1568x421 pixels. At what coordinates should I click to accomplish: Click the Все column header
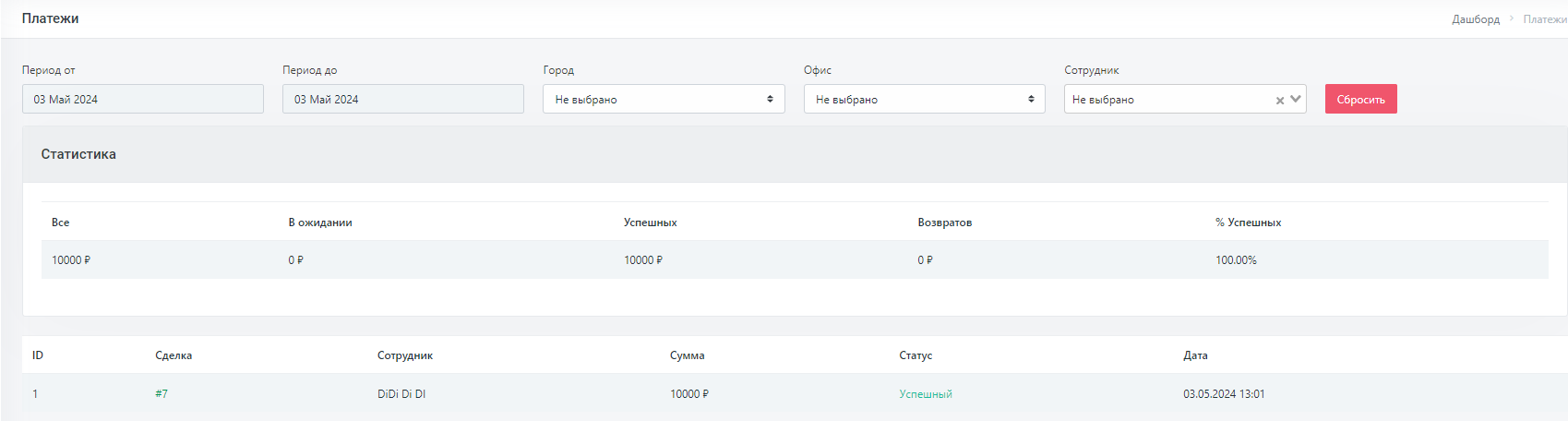click(61, 223)
